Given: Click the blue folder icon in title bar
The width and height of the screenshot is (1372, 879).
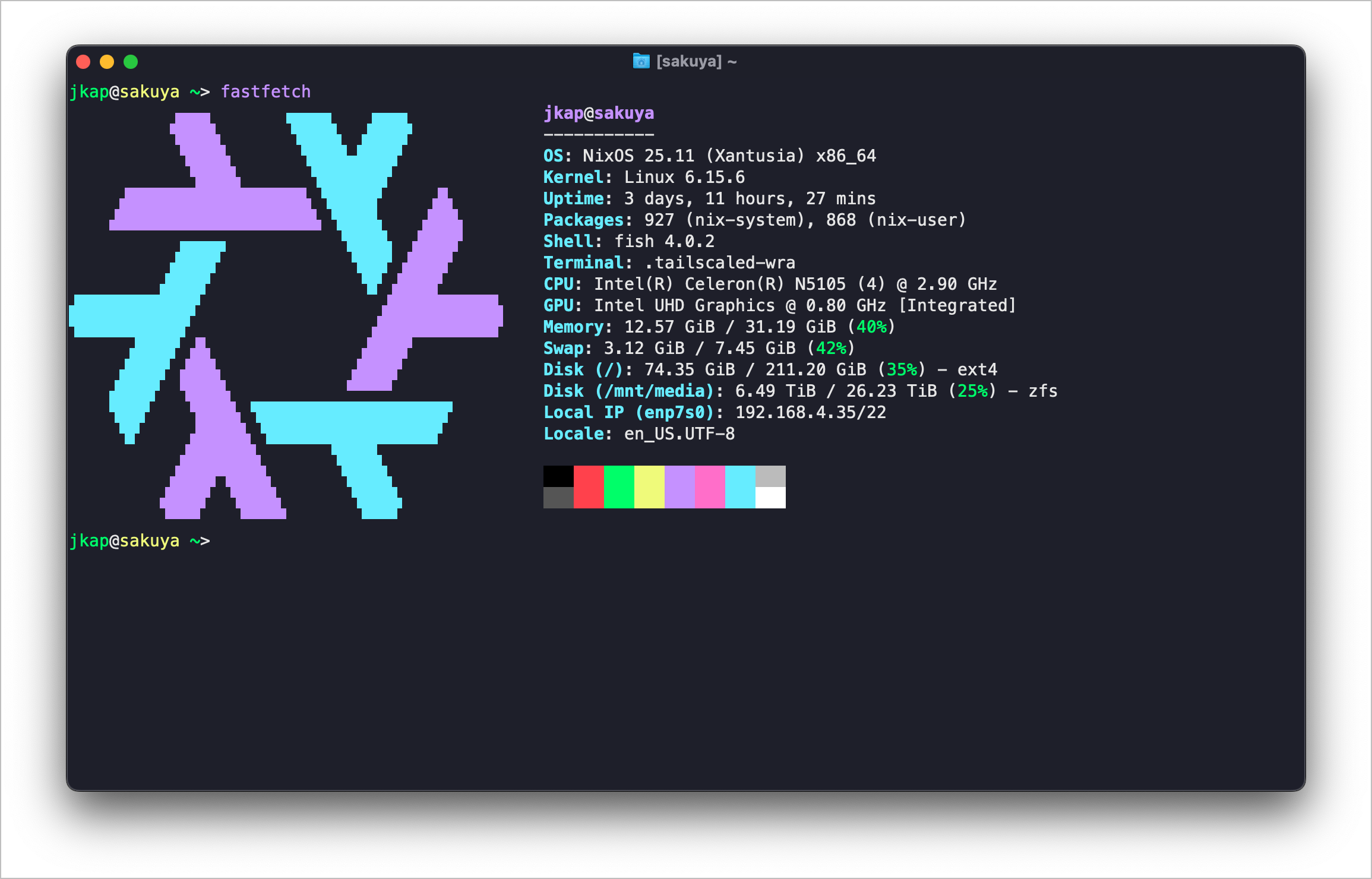Looking at the screenshot, I should click(x=641, y=61).
